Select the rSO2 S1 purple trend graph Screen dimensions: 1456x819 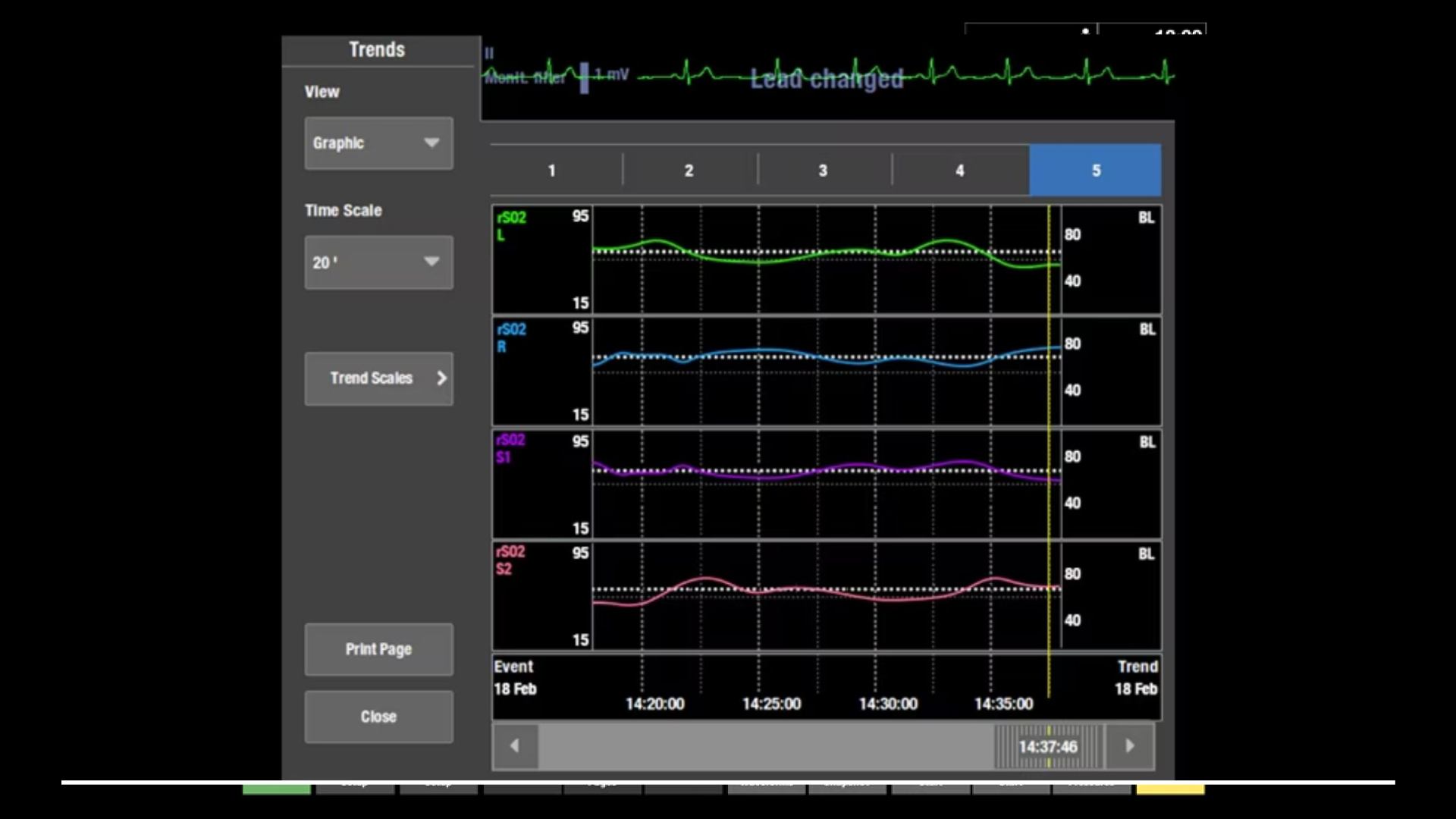pyautogui.click(x=827, y=484)
